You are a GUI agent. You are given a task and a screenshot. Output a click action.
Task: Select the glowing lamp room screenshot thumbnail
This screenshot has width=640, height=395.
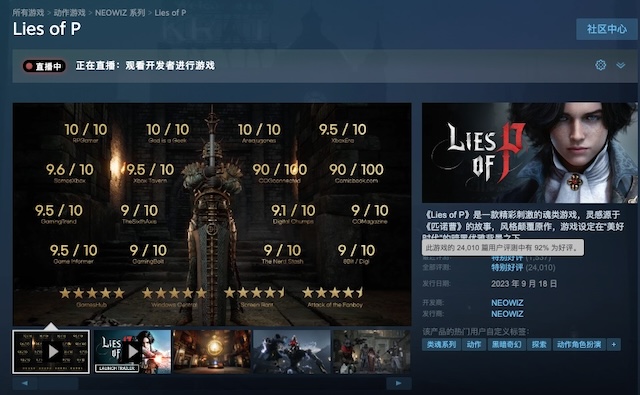point(212,352)
